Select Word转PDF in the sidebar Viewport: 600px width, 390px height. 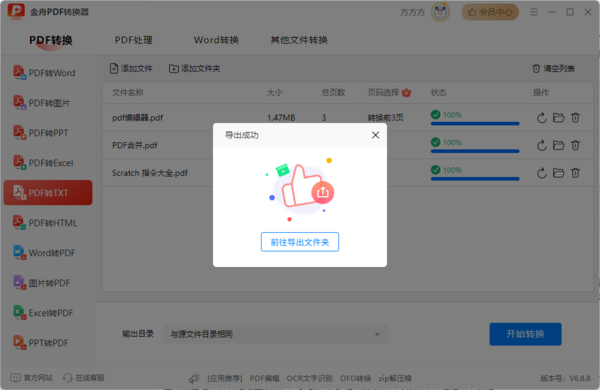pyautogui.click(x=48, y=253)
